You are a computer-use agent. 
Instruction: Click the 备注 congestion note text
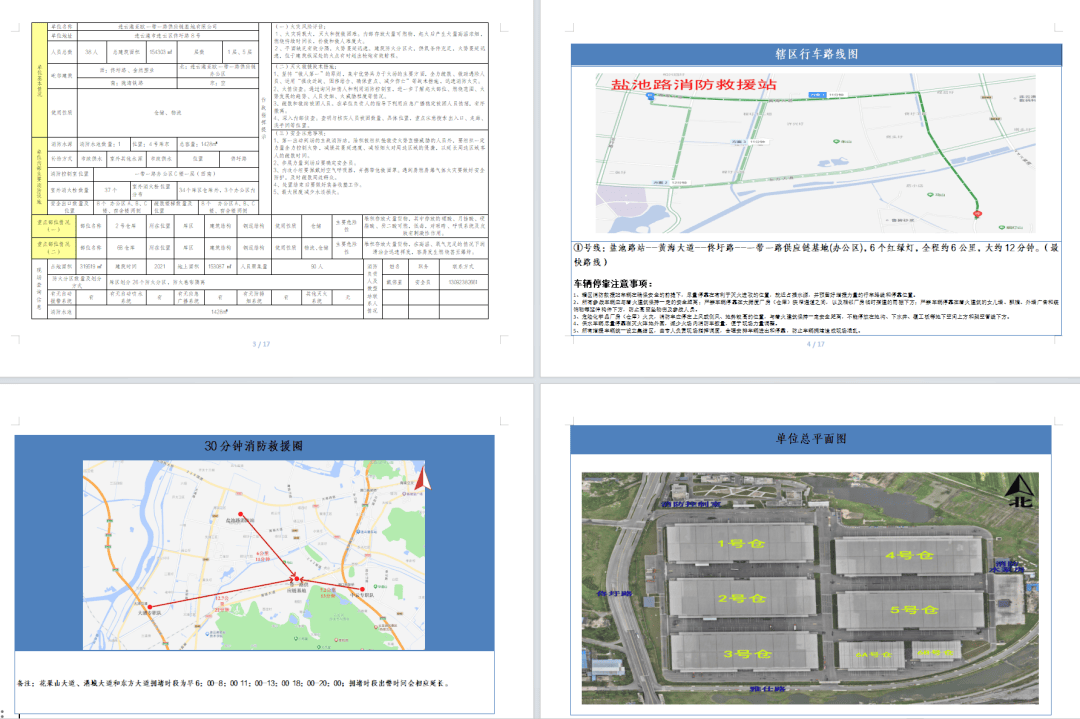(234, 683)
